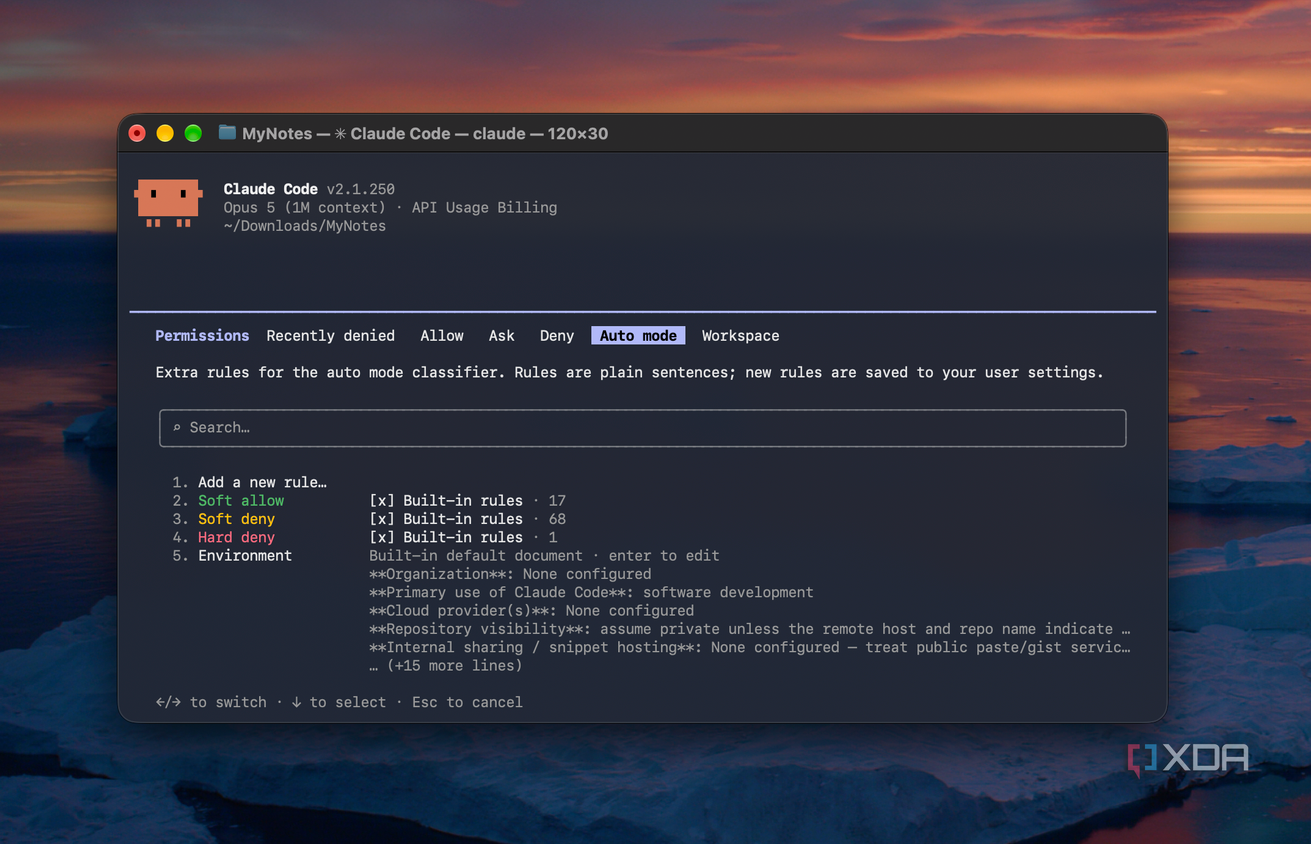
Task: Open the Deny tab
Action: coord(557,336)
